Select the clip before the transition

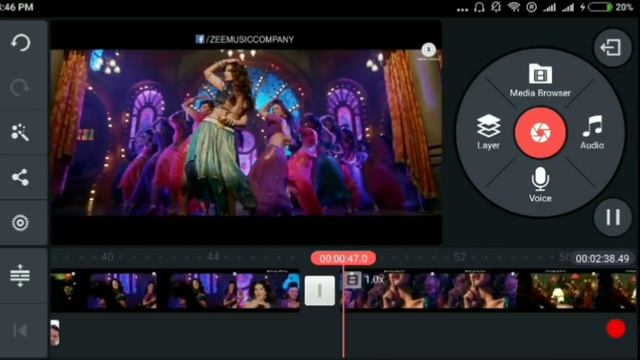175,291
